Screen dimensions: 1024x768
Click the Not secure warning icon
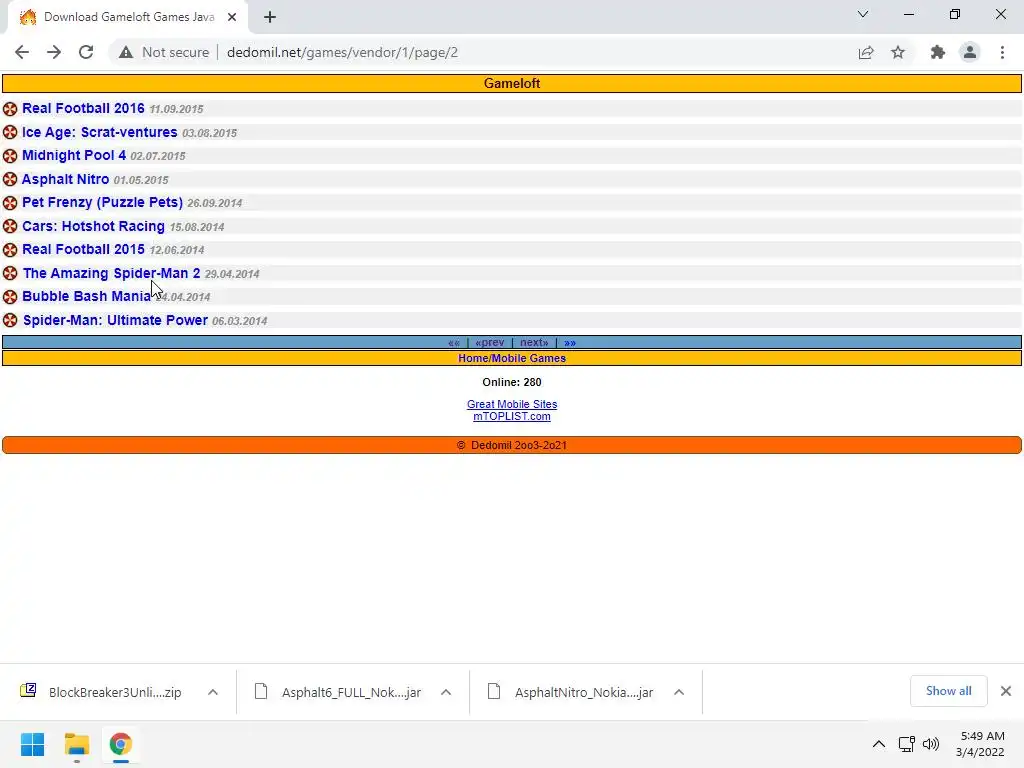click(126, 52)
